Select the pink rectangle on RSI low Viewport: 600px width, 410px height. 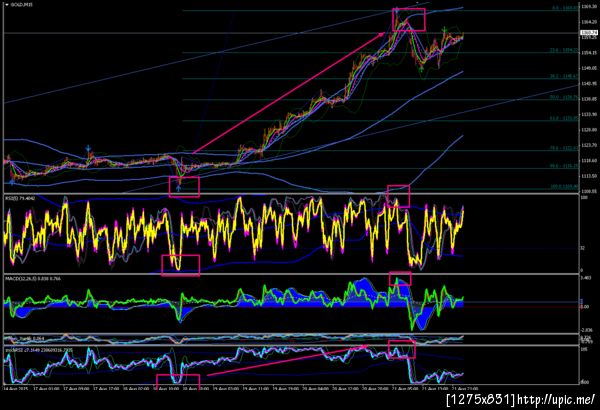pos(181,265)
